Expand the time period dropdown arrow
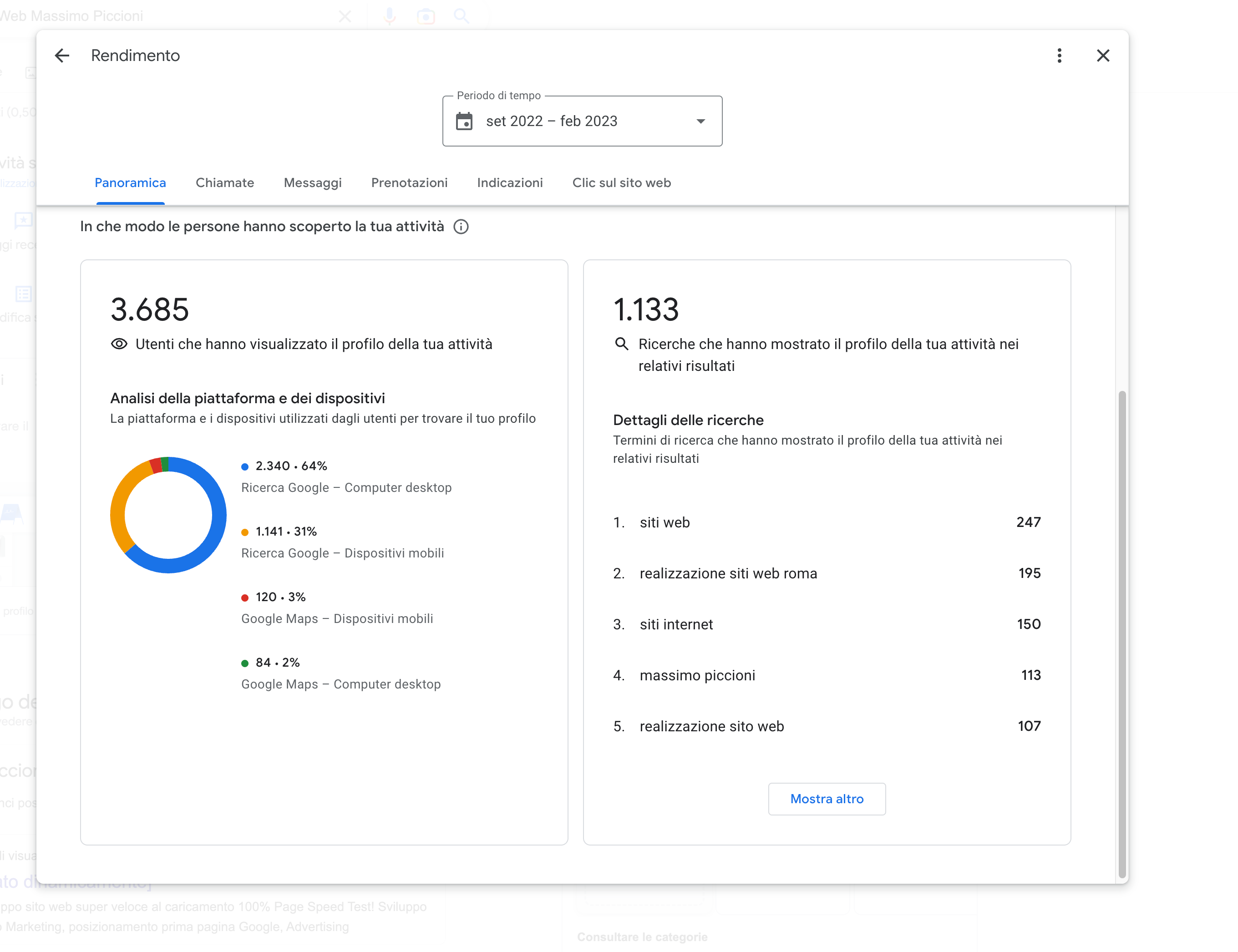Screen dimensions: 1238x952 click(700, 121)
